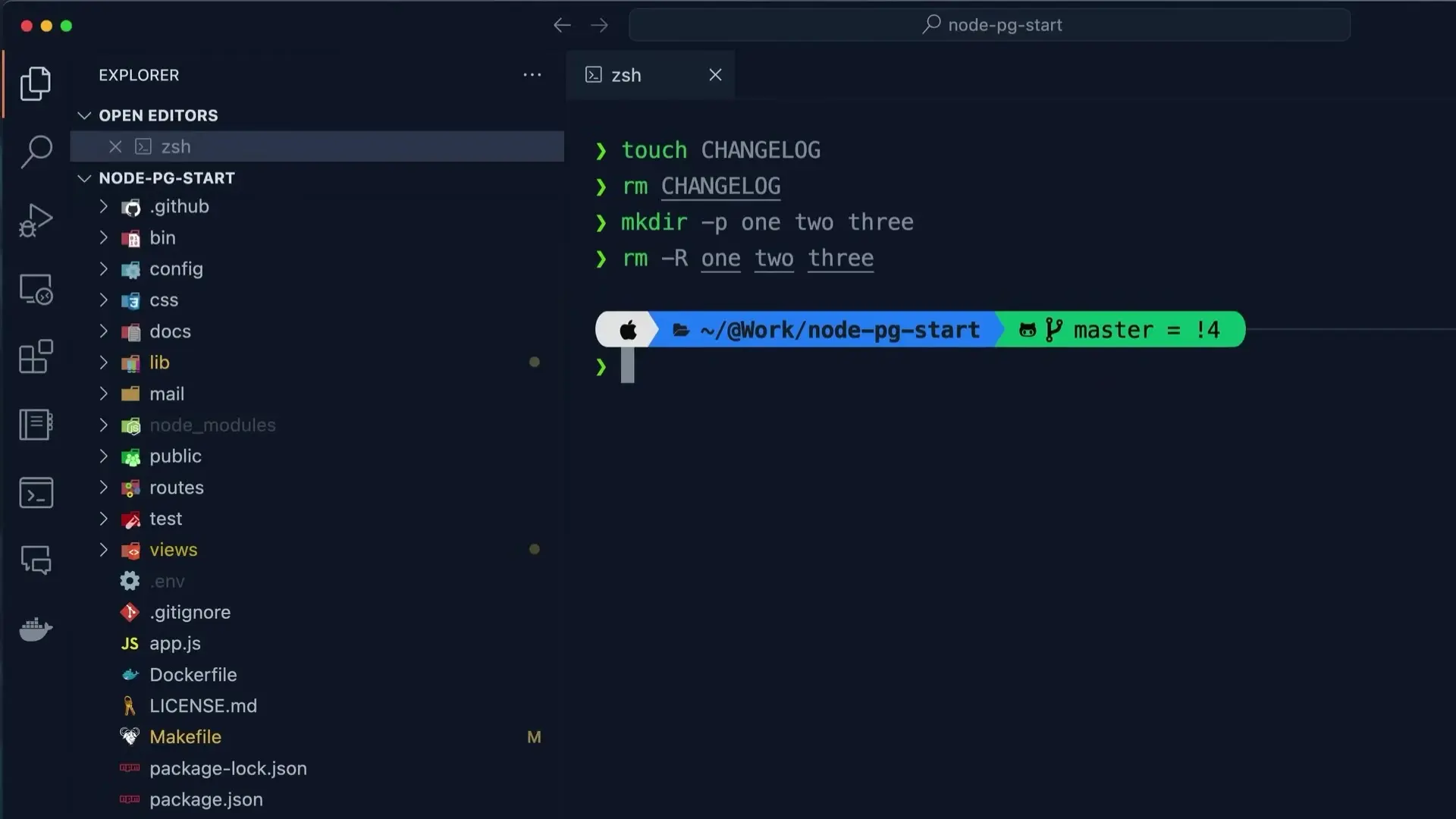Open the chat monitor activity bar icon
This screenshot has width=1456, height=819.
point(36,561)
